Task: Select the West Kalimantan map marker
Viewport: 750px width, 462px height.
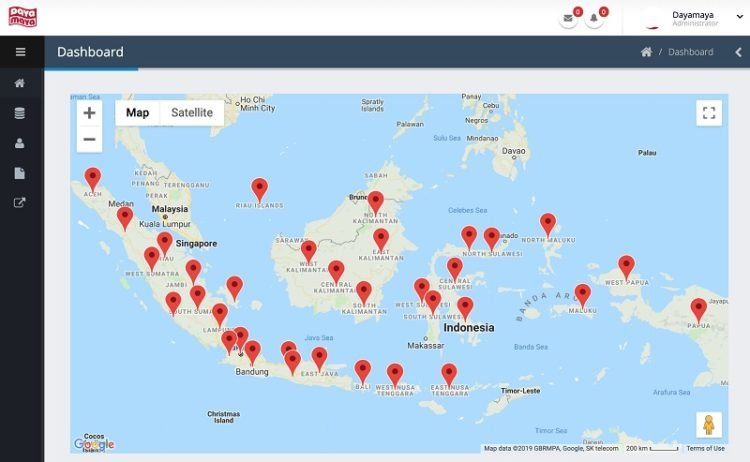Action: coord(309,254)
